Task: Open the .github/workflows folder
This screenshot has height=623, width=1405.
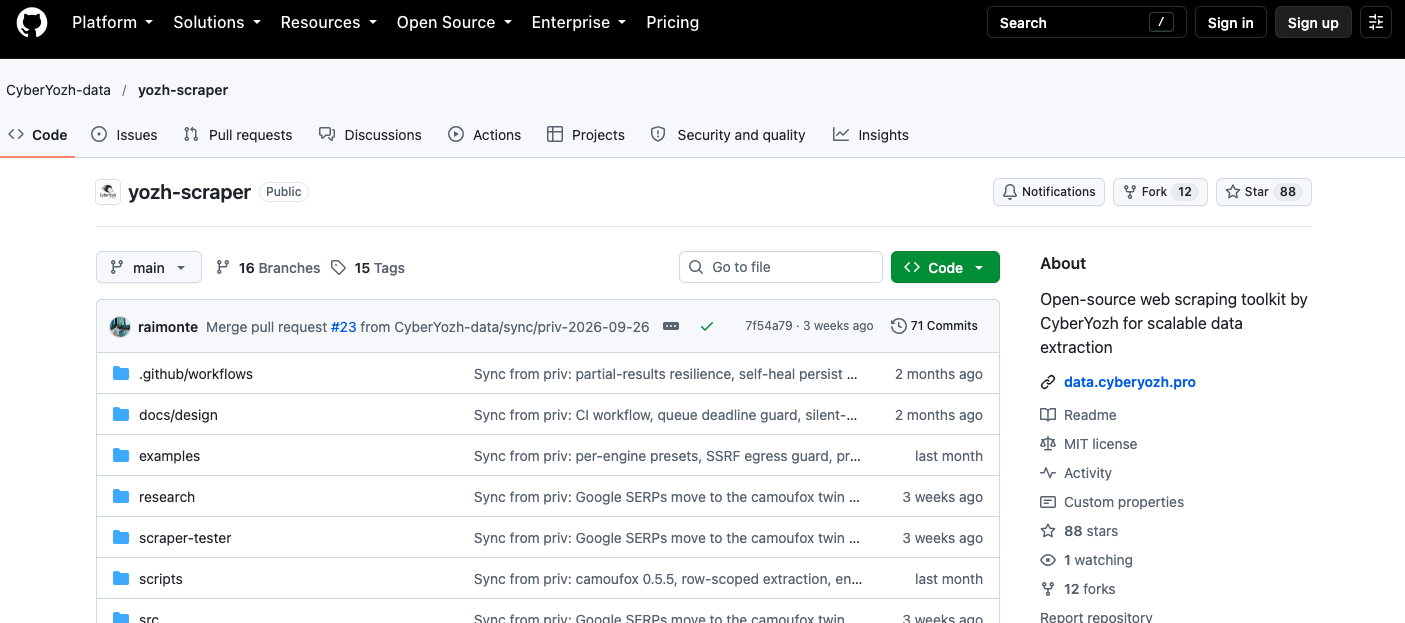Action: coord(196,374)
